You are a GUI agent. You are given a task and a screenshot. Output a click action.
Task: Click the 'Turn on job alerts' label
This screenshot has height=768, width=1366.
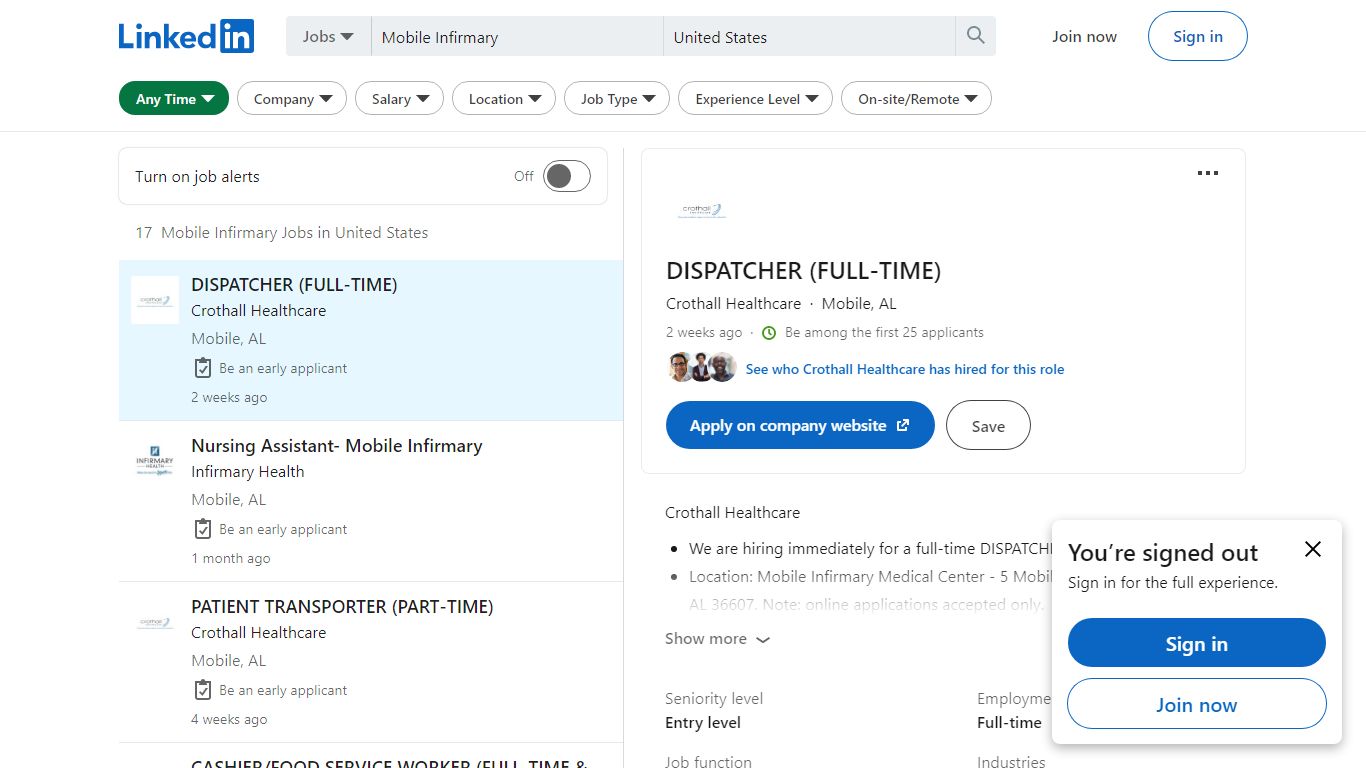[x=197, y=176]
